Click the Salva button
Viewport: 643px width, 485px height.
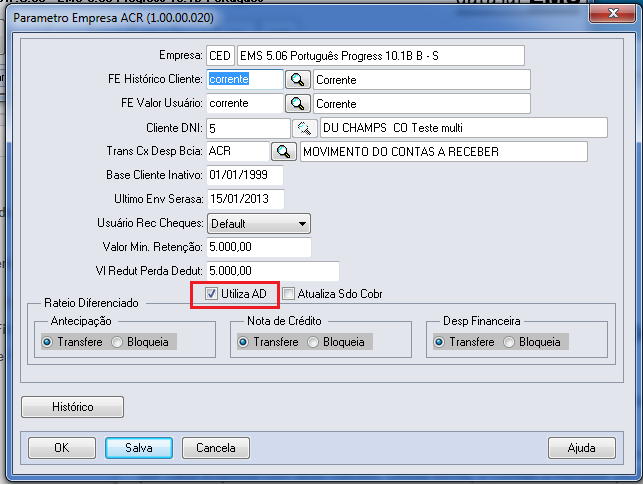(x=139, y=448)
